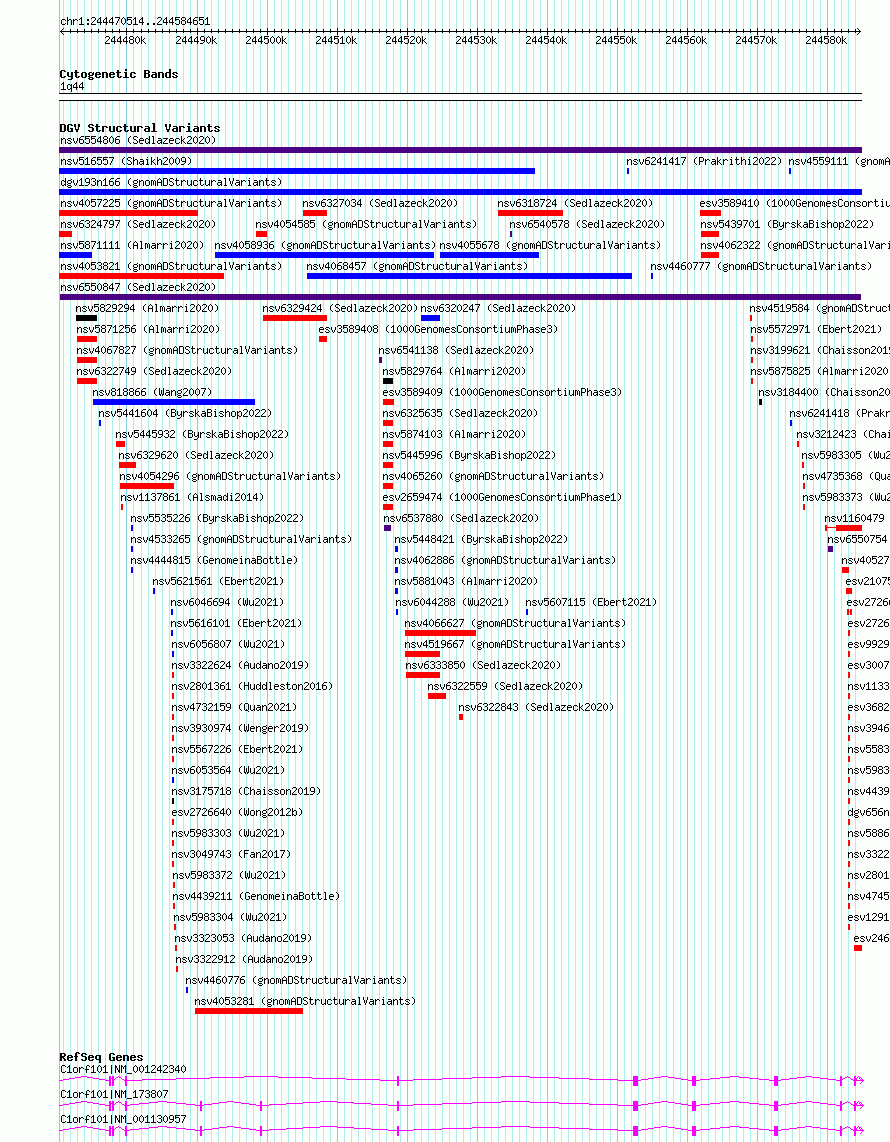The height and width of the screenshot is (1142, 890).
Task: Click the black bar under nsv5829294
Action: click(86, 318)
